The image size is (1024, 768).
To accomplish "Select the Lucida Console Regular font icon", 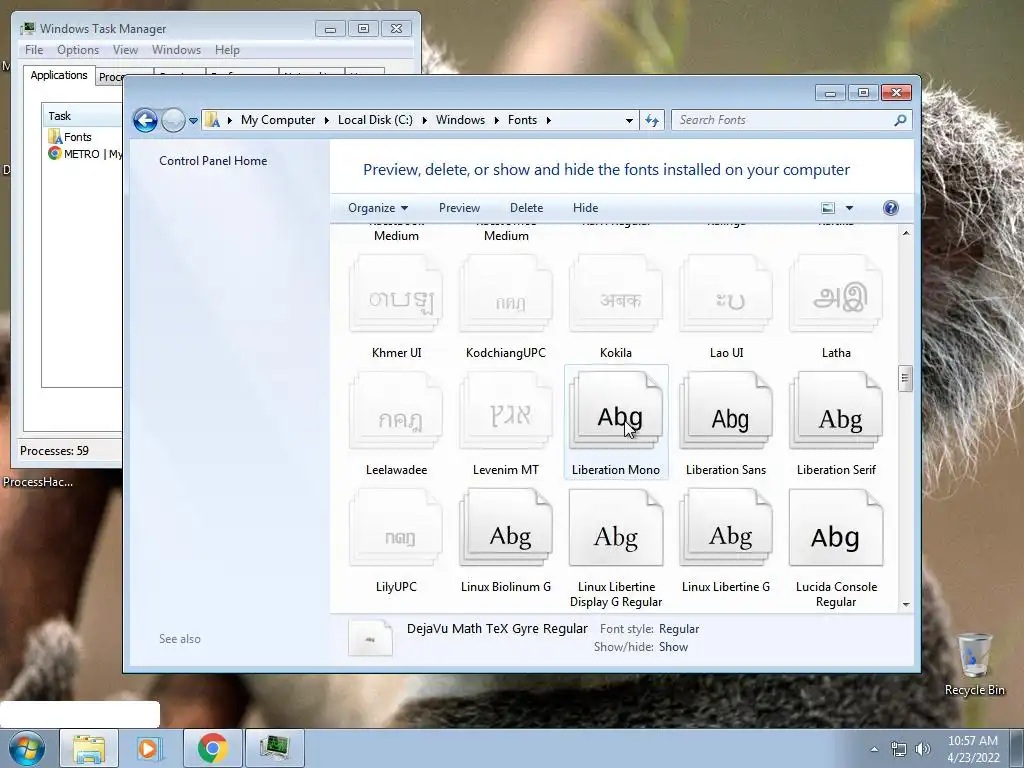I will (836, 528).
